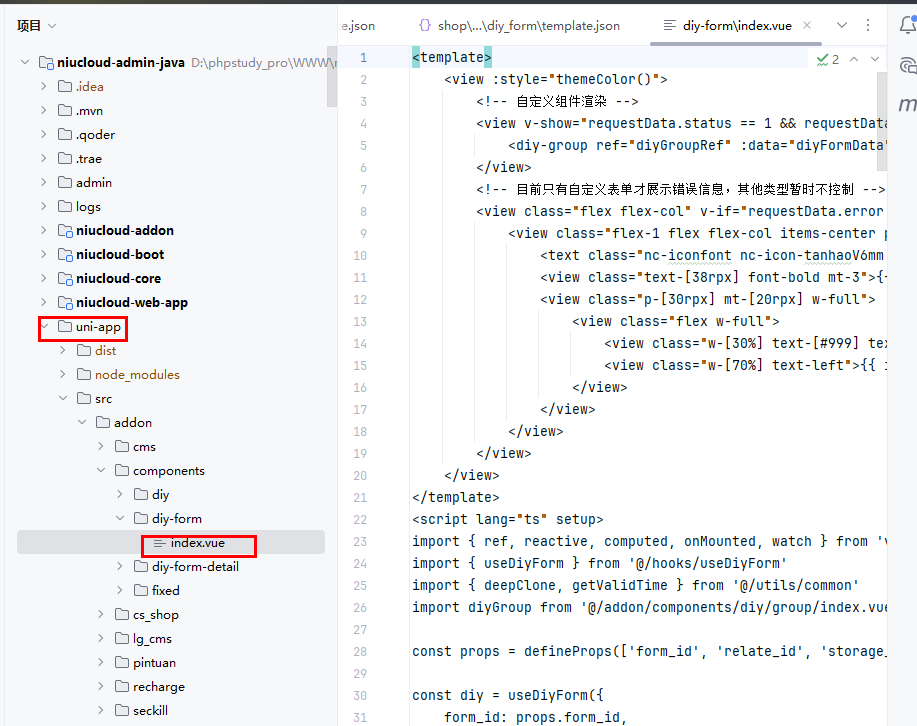Expand the diy-form-detail folder
The width and height of the screenshot is (917, 726).
pyautogui.click(x=120, y=567)
